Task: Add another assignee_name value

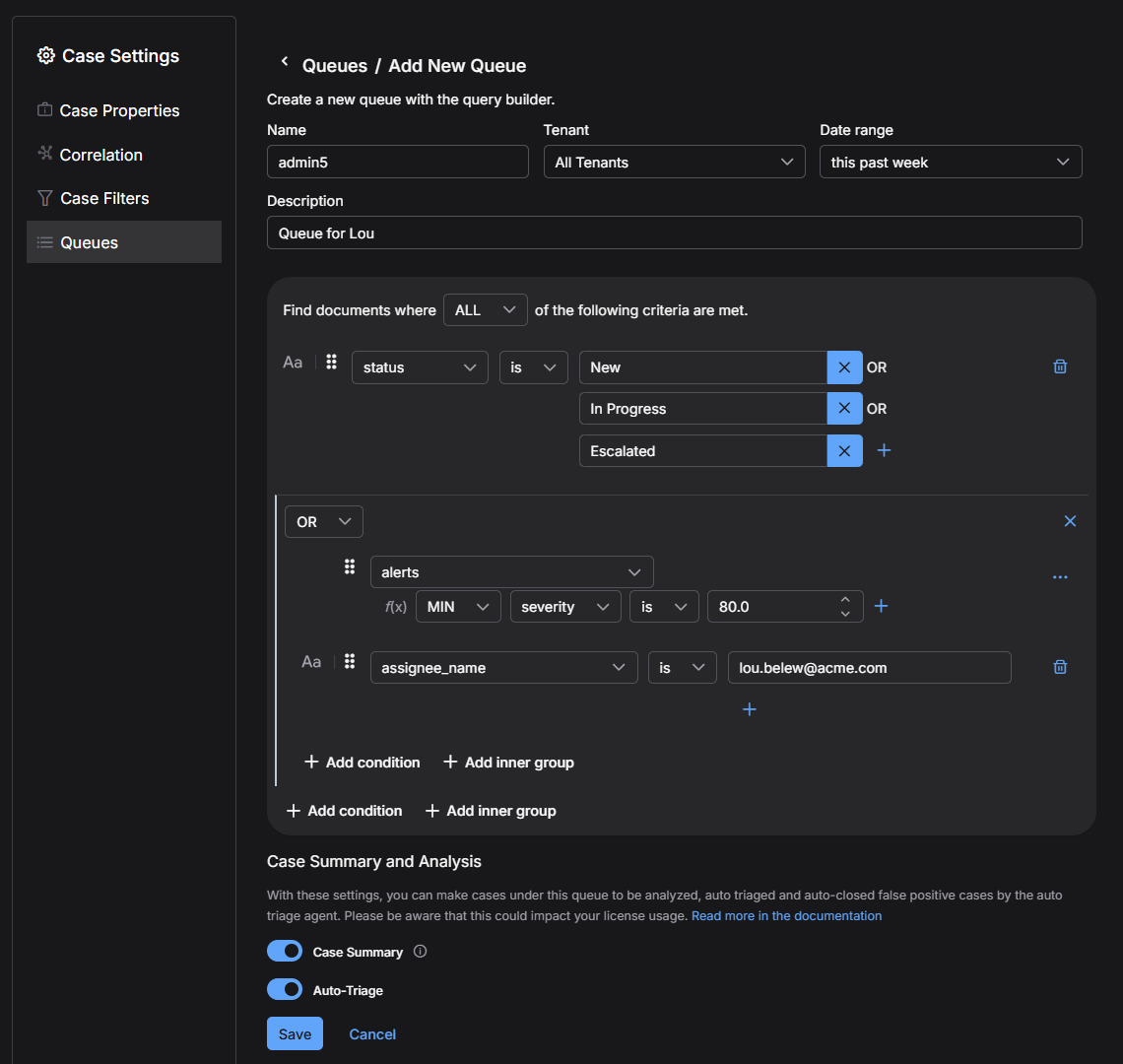Action: point(749,709)
